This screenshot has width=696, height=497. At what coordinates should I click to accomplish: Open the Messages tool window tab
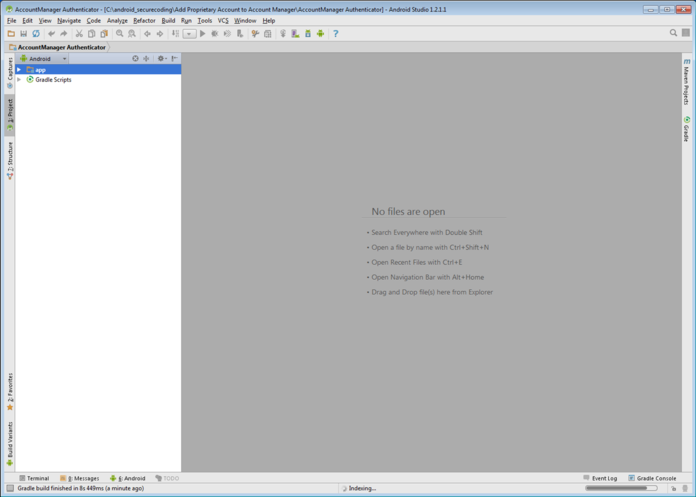[79, 478]
